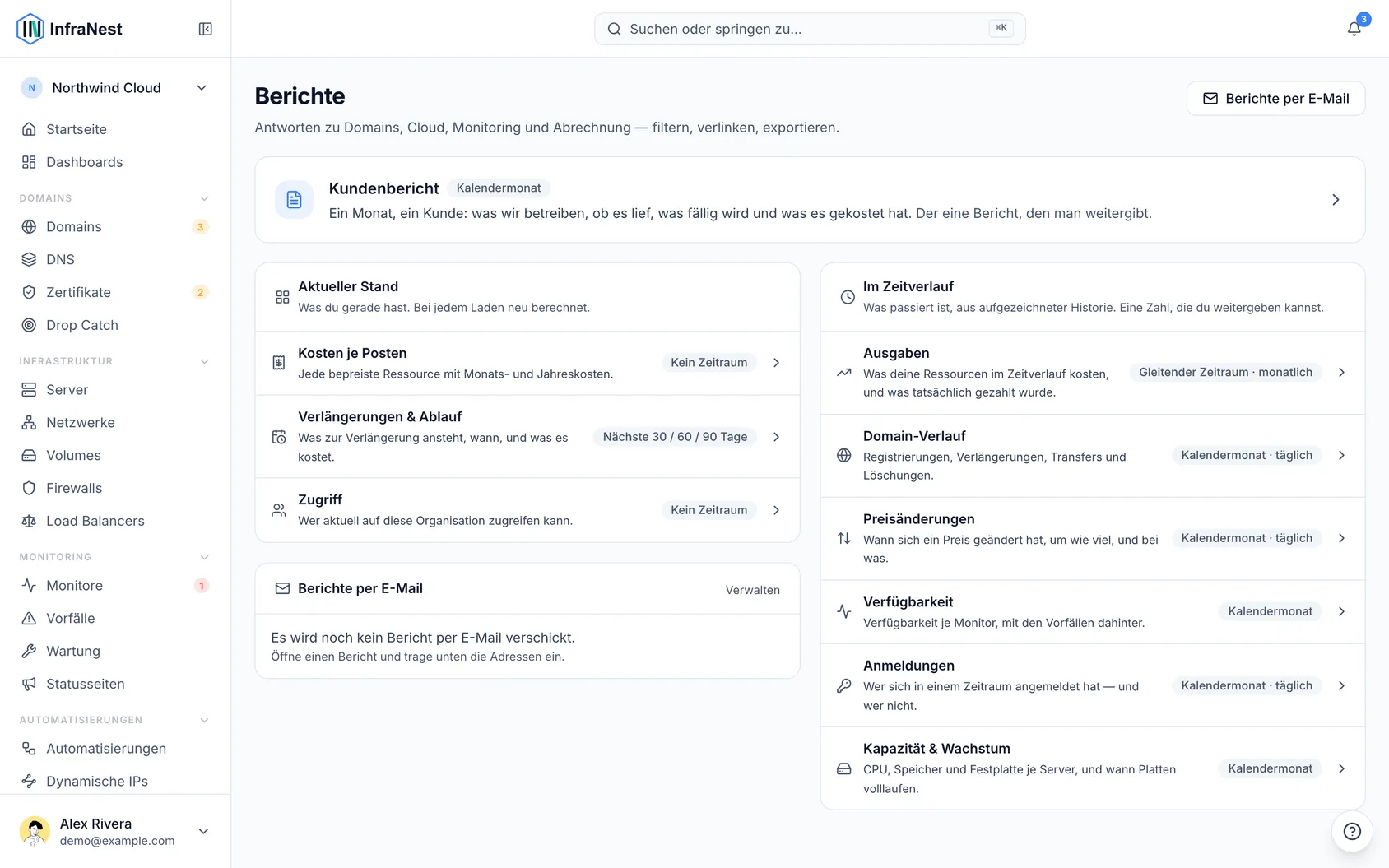Collapse the AUTOMATISIERUNGEN sidebar section
The image size is (1389, 868).
[x=205, y=720]
